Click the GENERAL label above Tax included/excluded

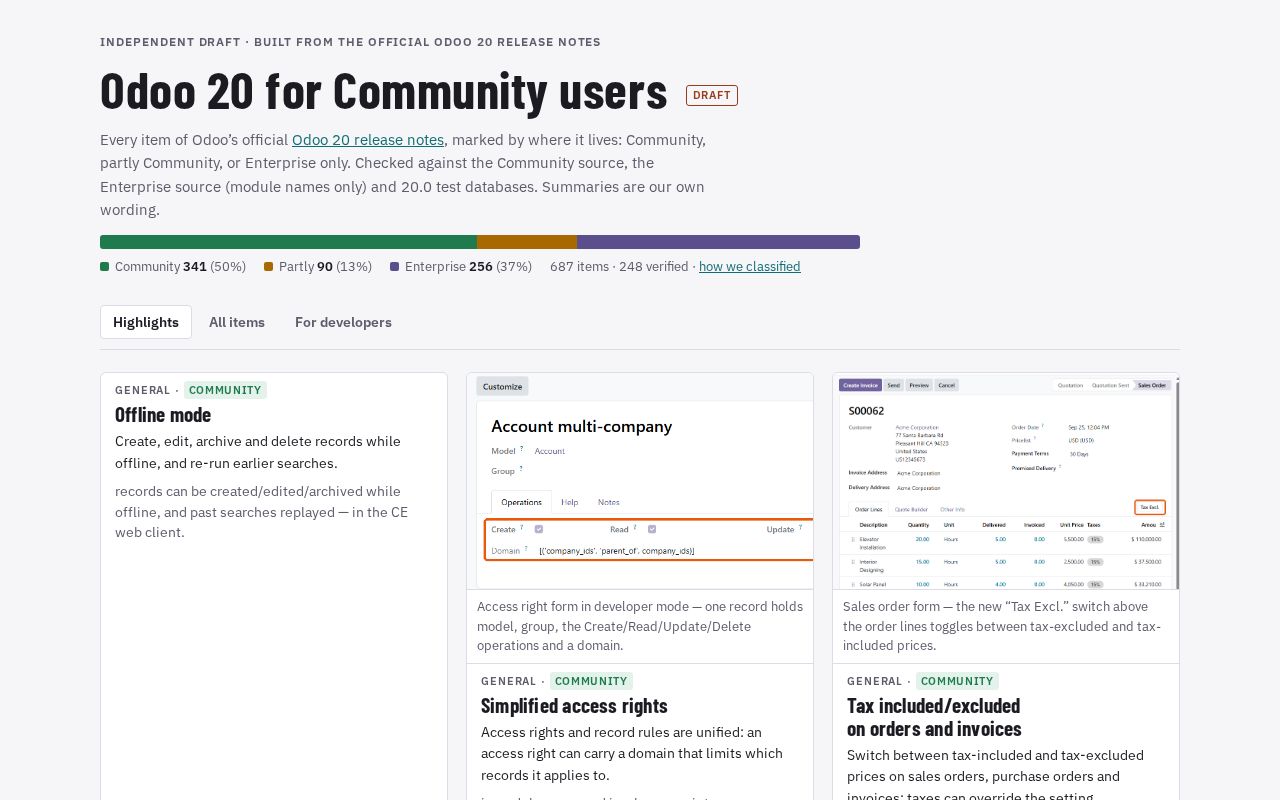[x=875, y=681]
